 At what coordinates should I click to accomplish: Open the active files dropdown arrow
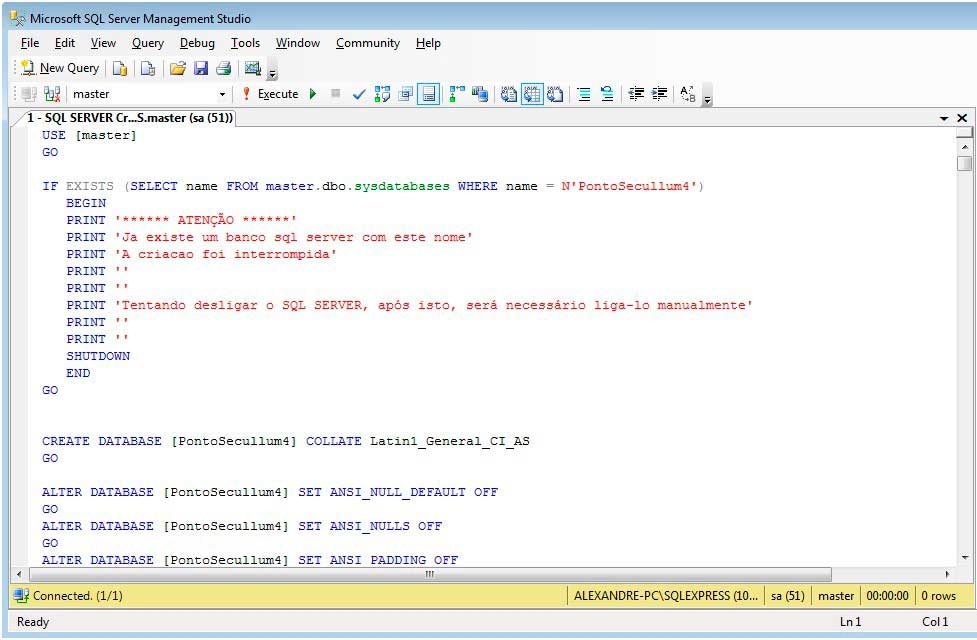point(944,118)
